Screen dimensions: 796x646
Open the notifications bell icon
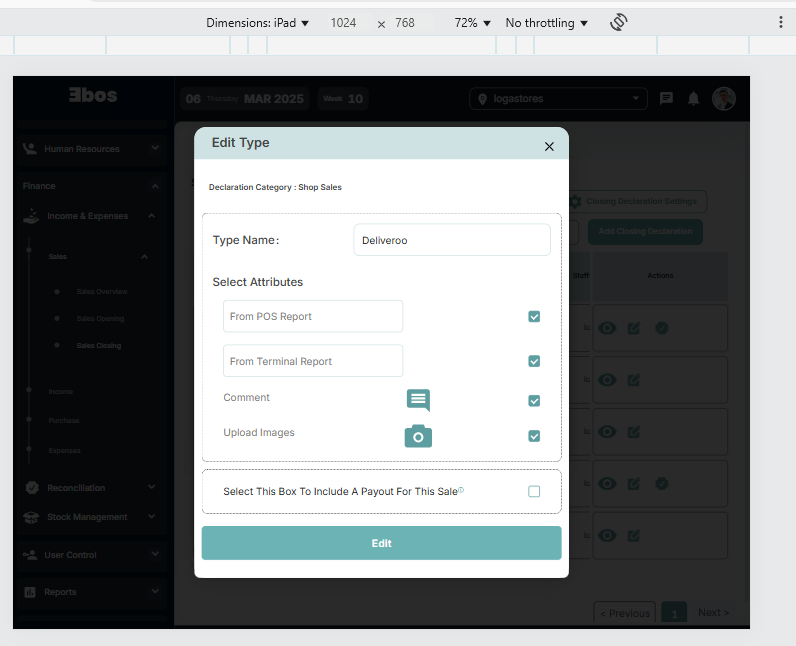click(x=693, y=98)
